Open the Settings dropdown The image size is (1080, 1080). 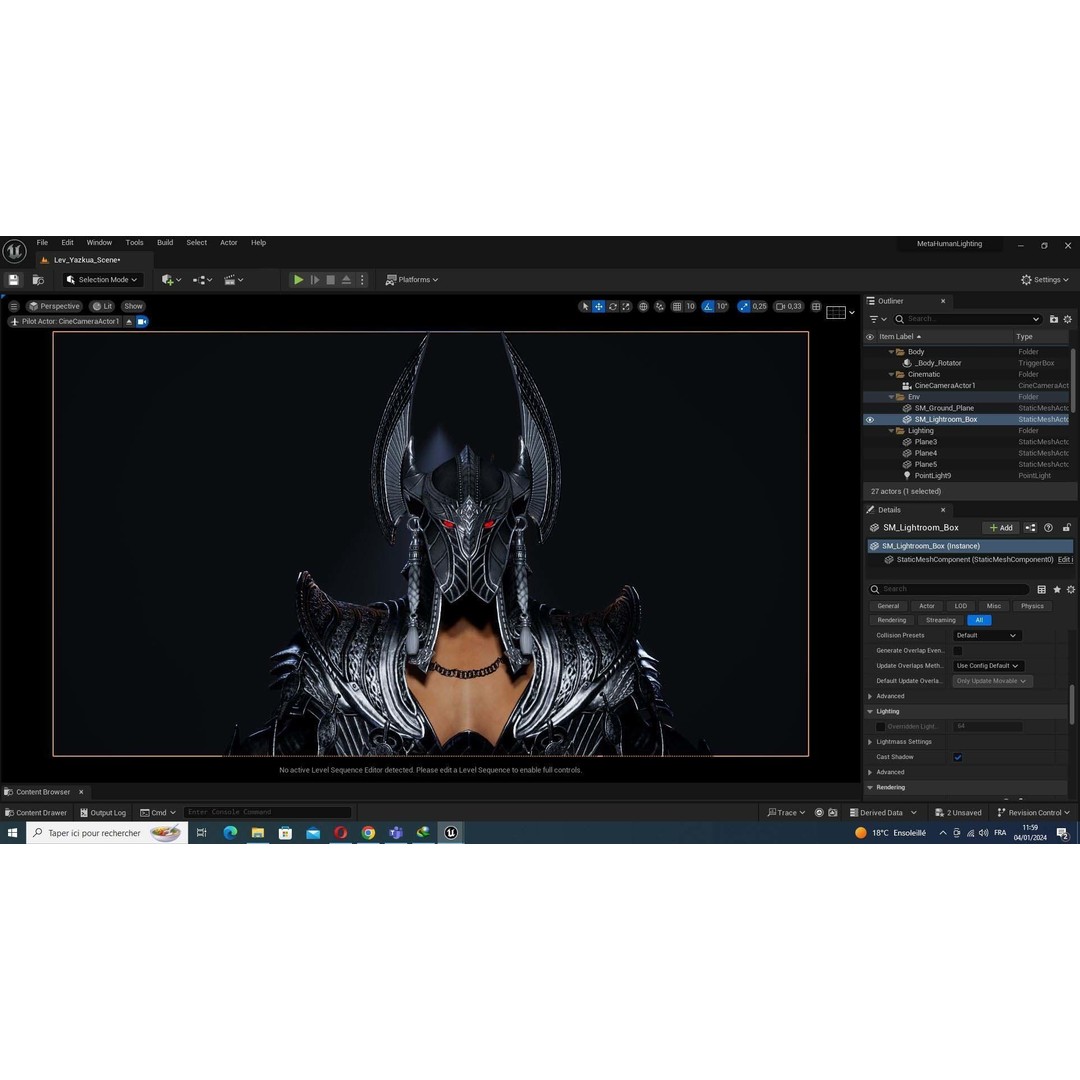coord(1045,280)
